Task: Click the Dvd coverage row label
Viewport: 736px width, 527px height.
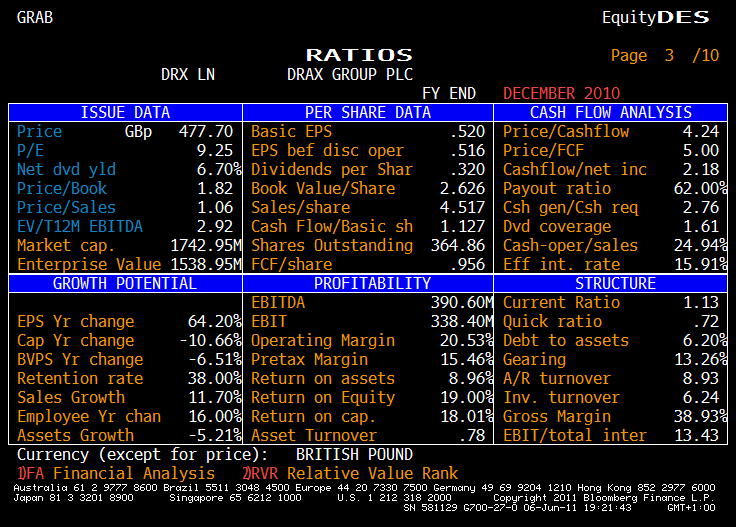Action: [x=557, y=226]
